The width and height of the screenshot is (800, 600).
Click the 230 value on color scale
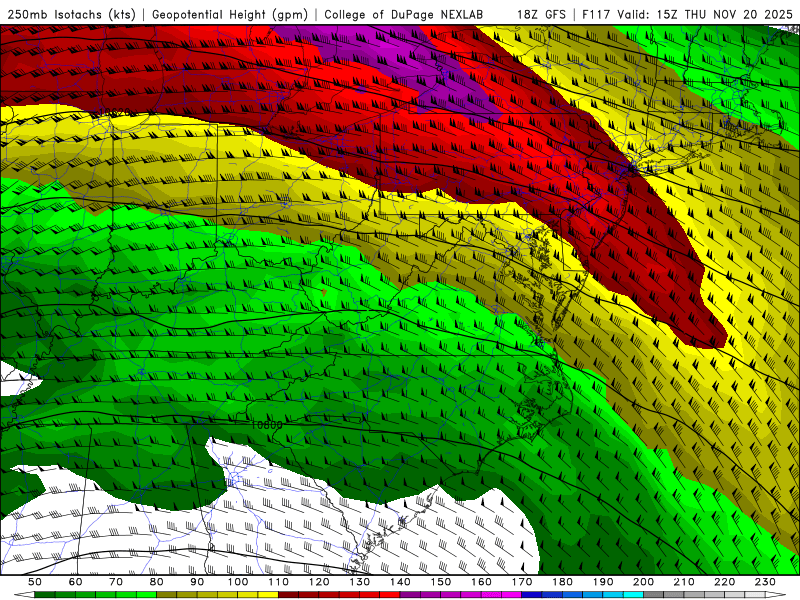(765, 582)
